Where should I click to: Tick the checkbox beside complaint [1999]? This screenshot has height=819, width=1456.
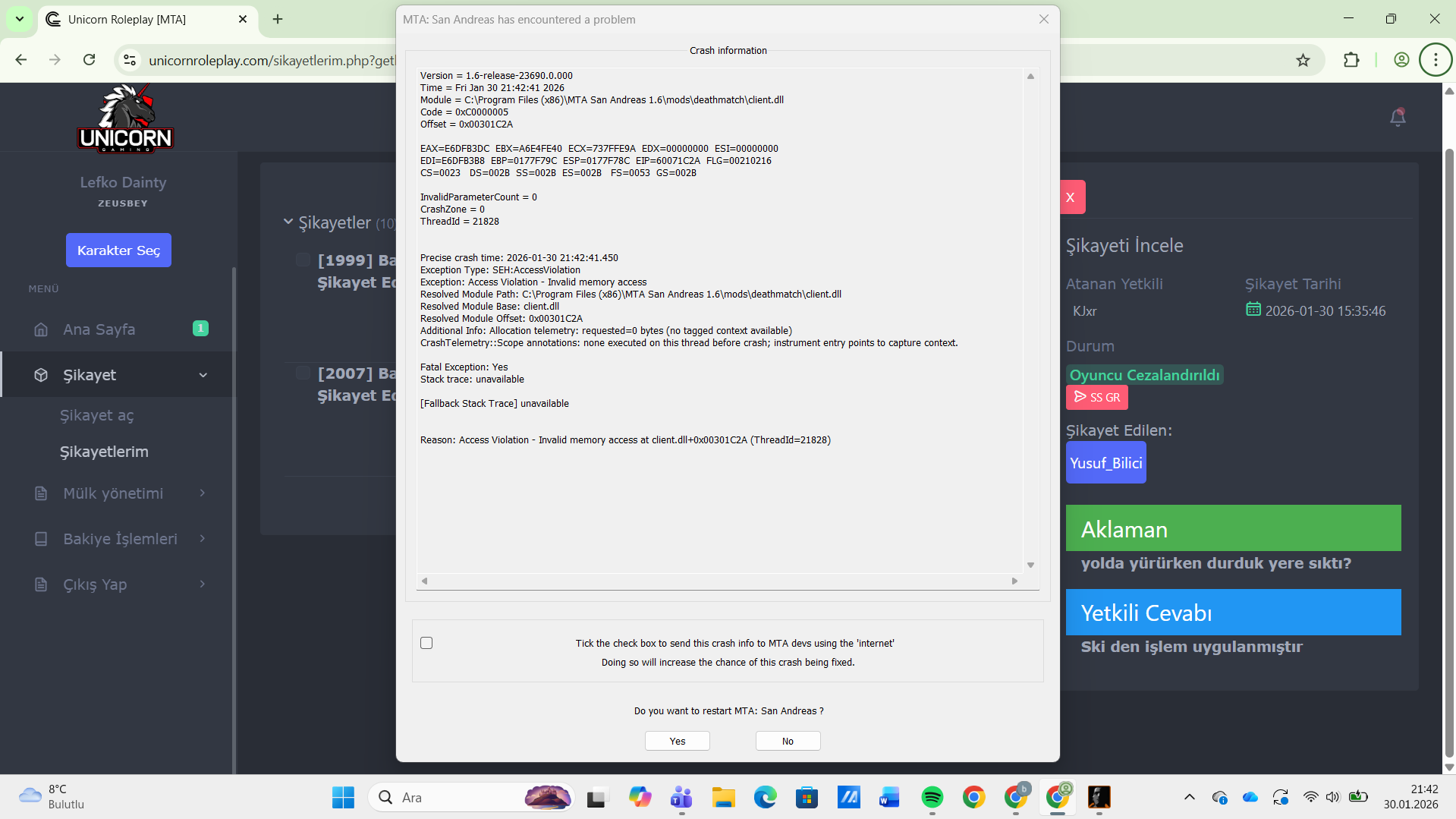pyautogui.click(x=303, y=260)
